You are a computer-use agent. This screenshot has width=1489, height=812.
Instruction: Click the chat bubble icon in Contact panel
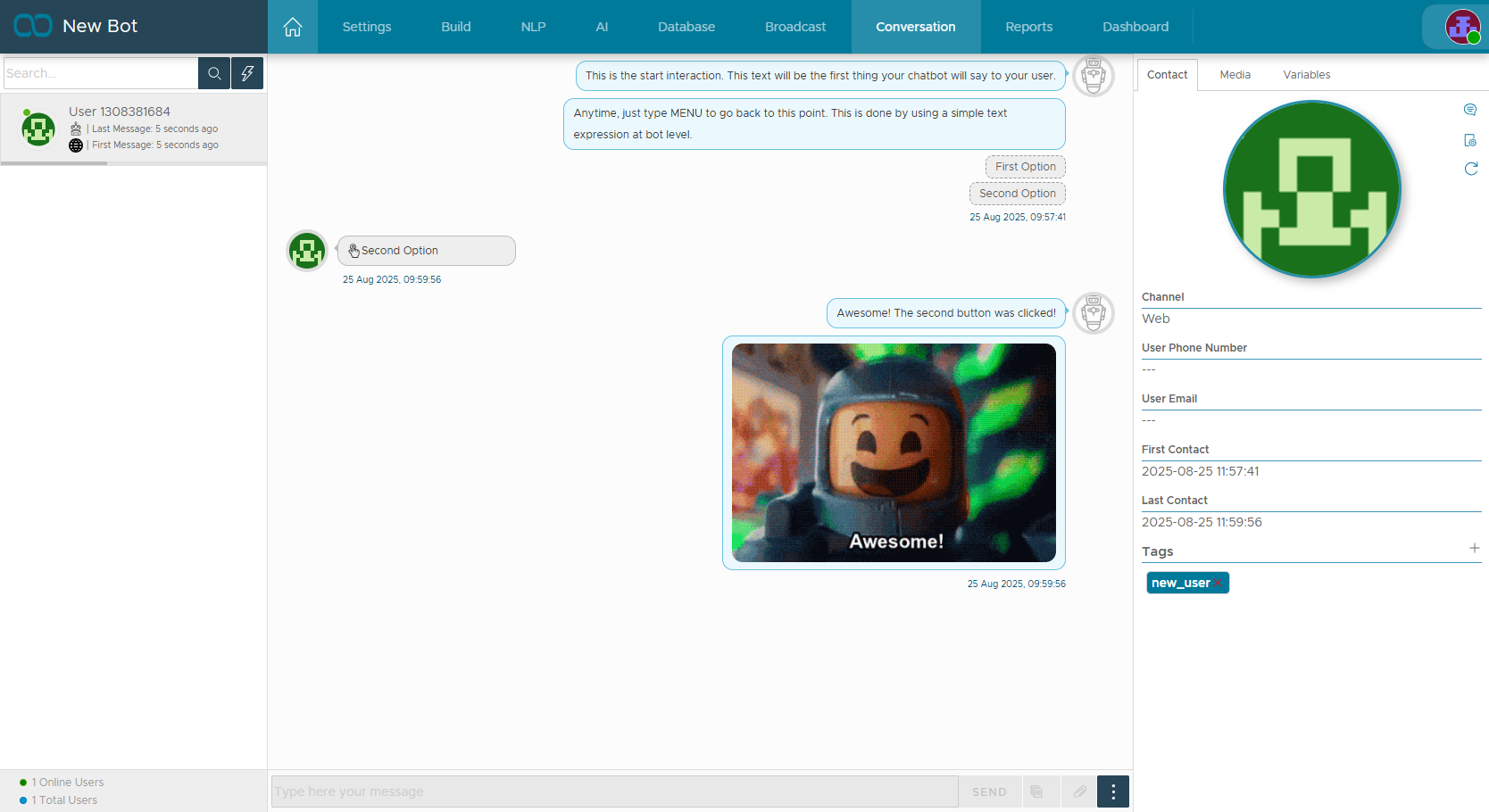coord(1470,110)
